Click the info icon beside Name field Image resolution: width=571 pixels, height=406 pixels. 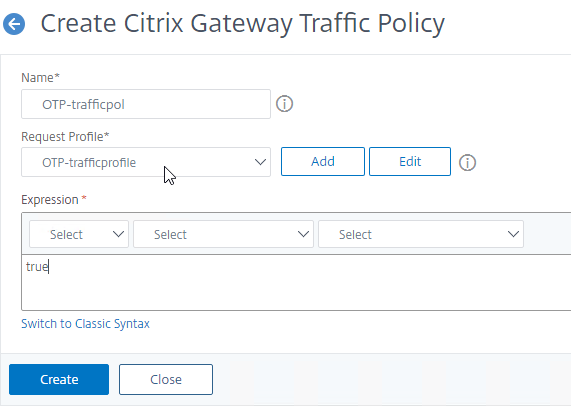(284, 104)
